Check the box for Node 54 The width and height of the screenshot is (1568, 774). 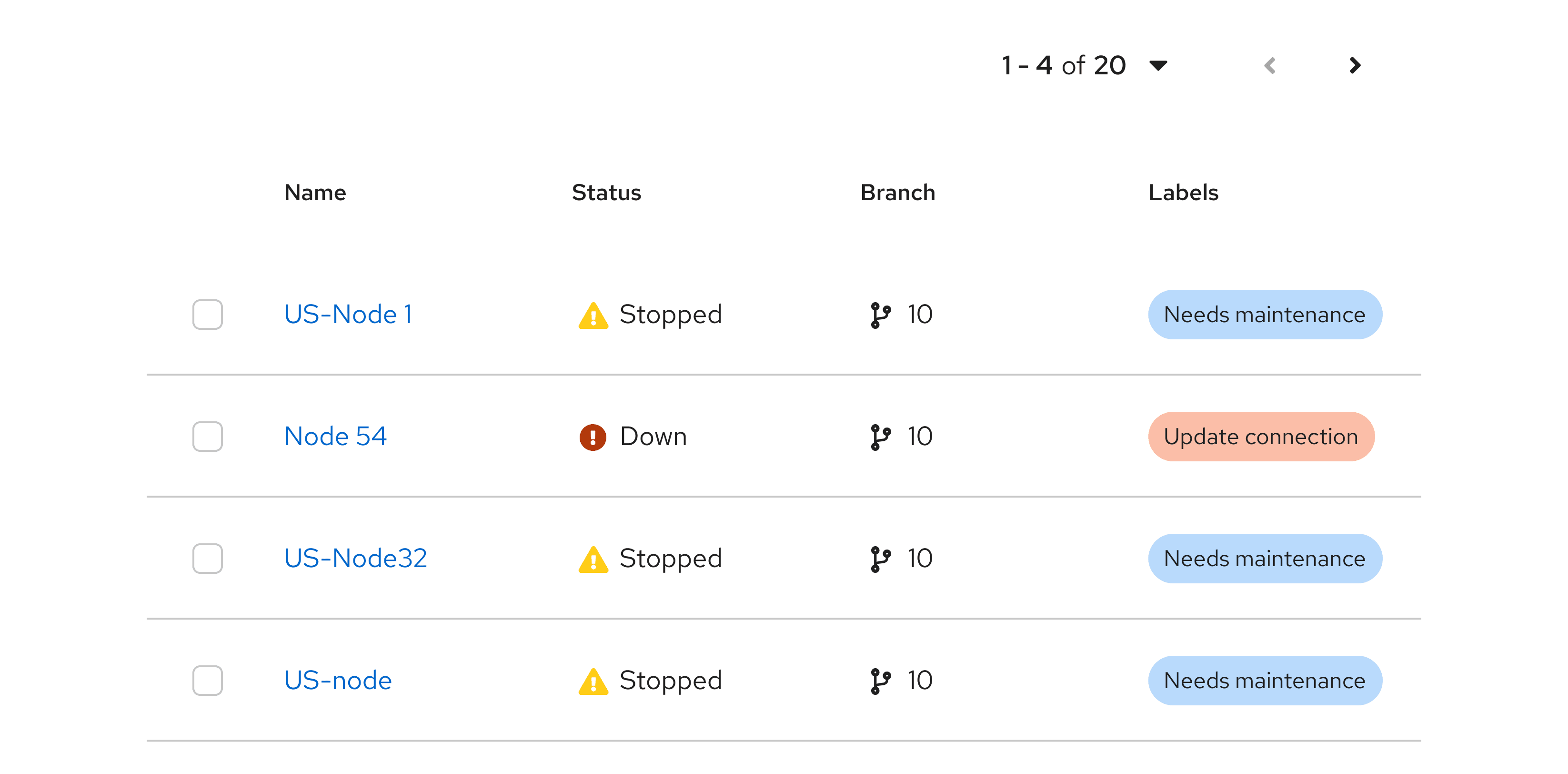pos(208,436)
